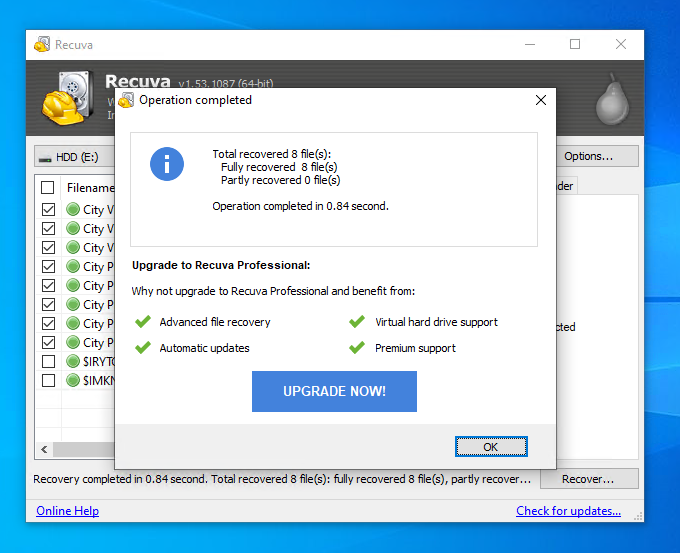Click the Recuva hard-hat drive logo
680x553 pixels.
(x=69, y=98)
